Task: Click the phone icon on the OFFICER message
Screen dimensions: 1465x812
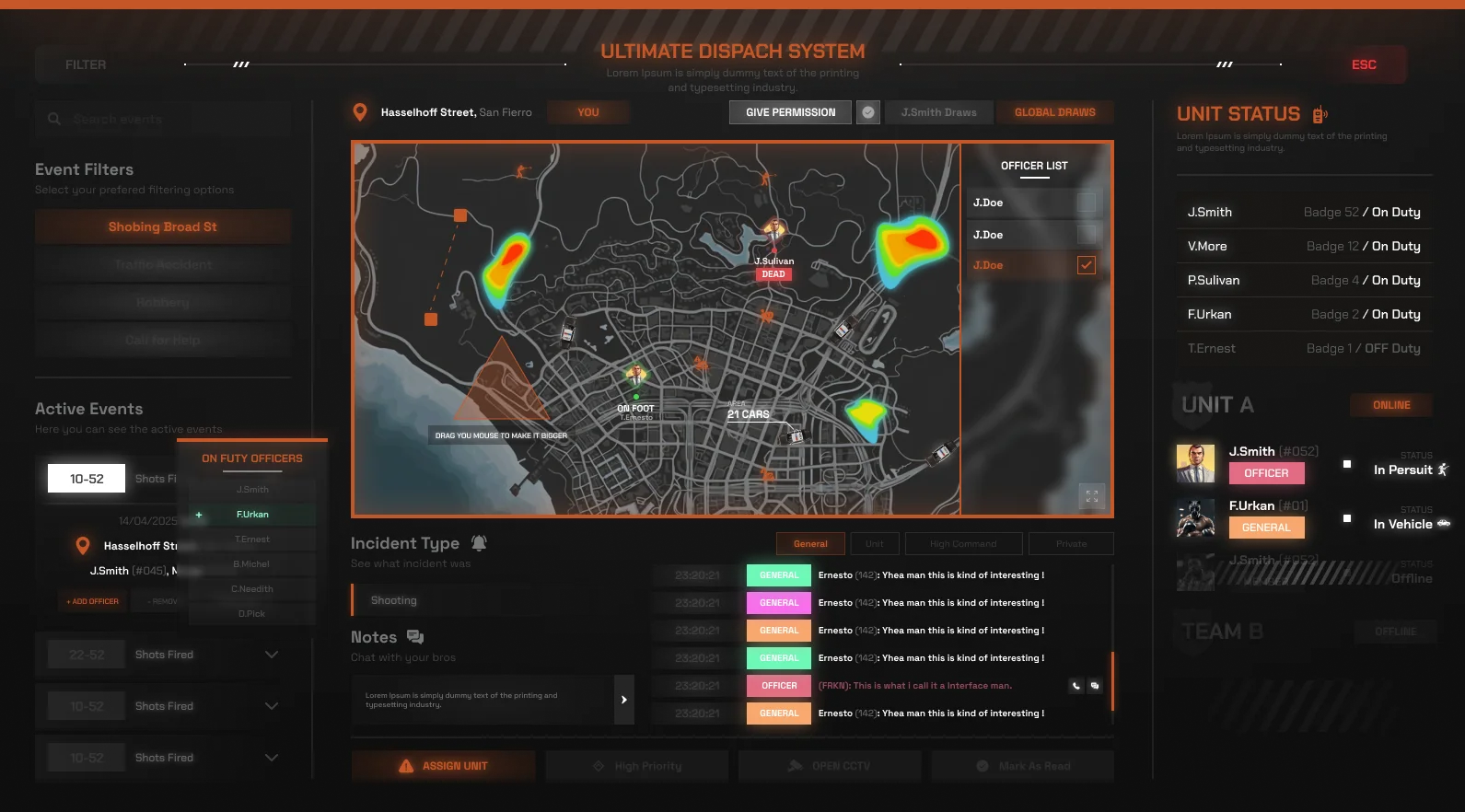Action: [x=1075, y=686]
